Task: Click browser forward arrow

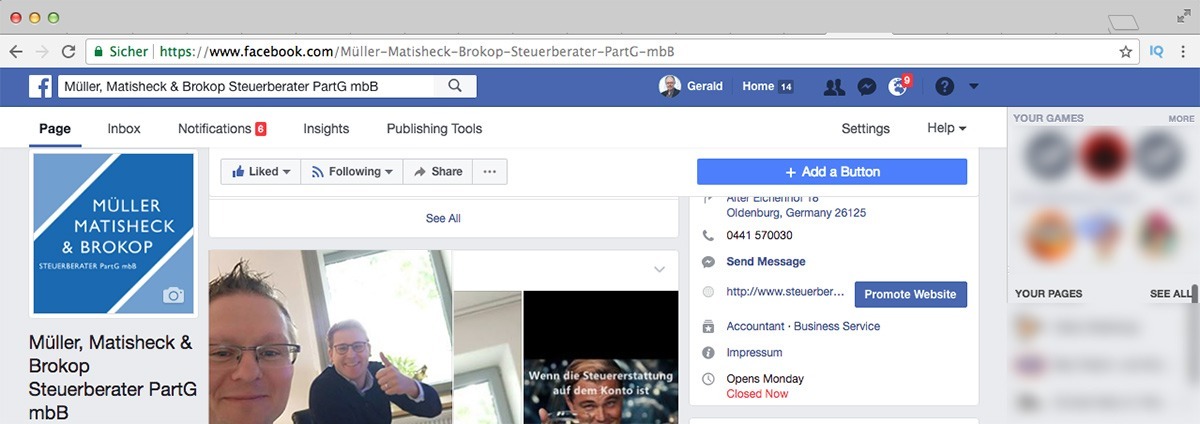Action: (x=42, y=51)
